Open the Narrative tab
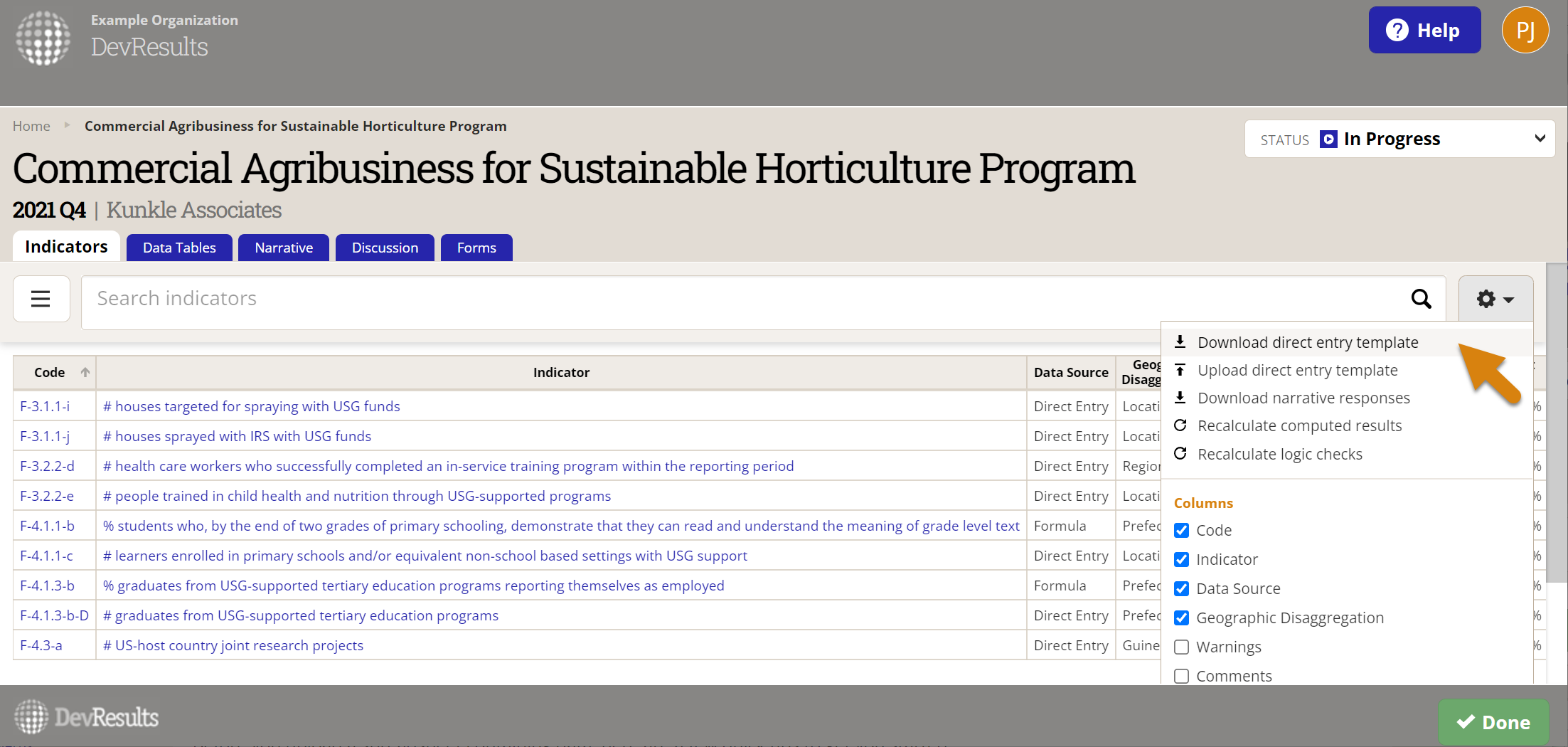The image size is (1568, 747). [x=284, y=248]
